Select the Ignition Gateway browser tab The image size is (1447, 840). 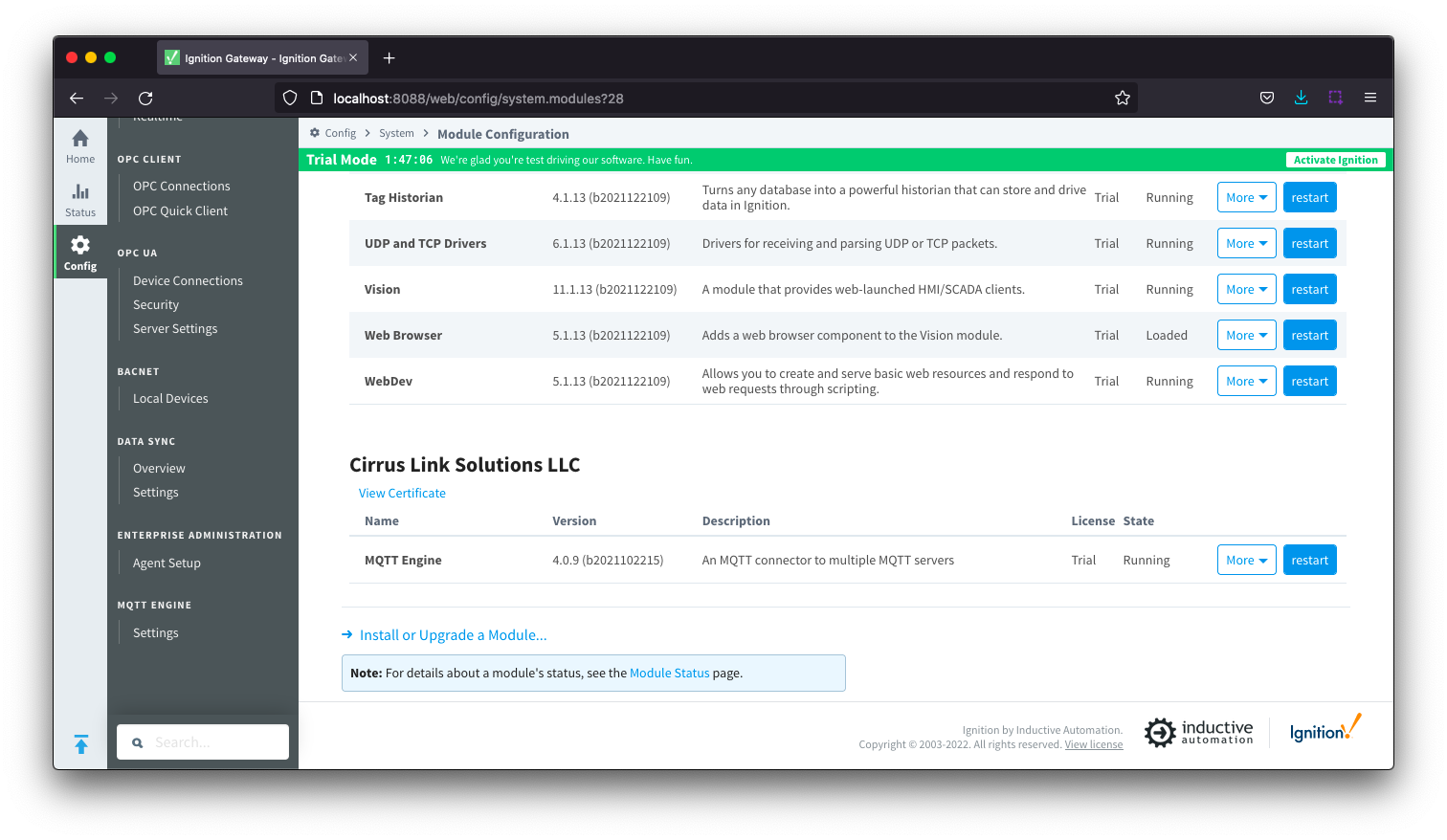(262, 58)
